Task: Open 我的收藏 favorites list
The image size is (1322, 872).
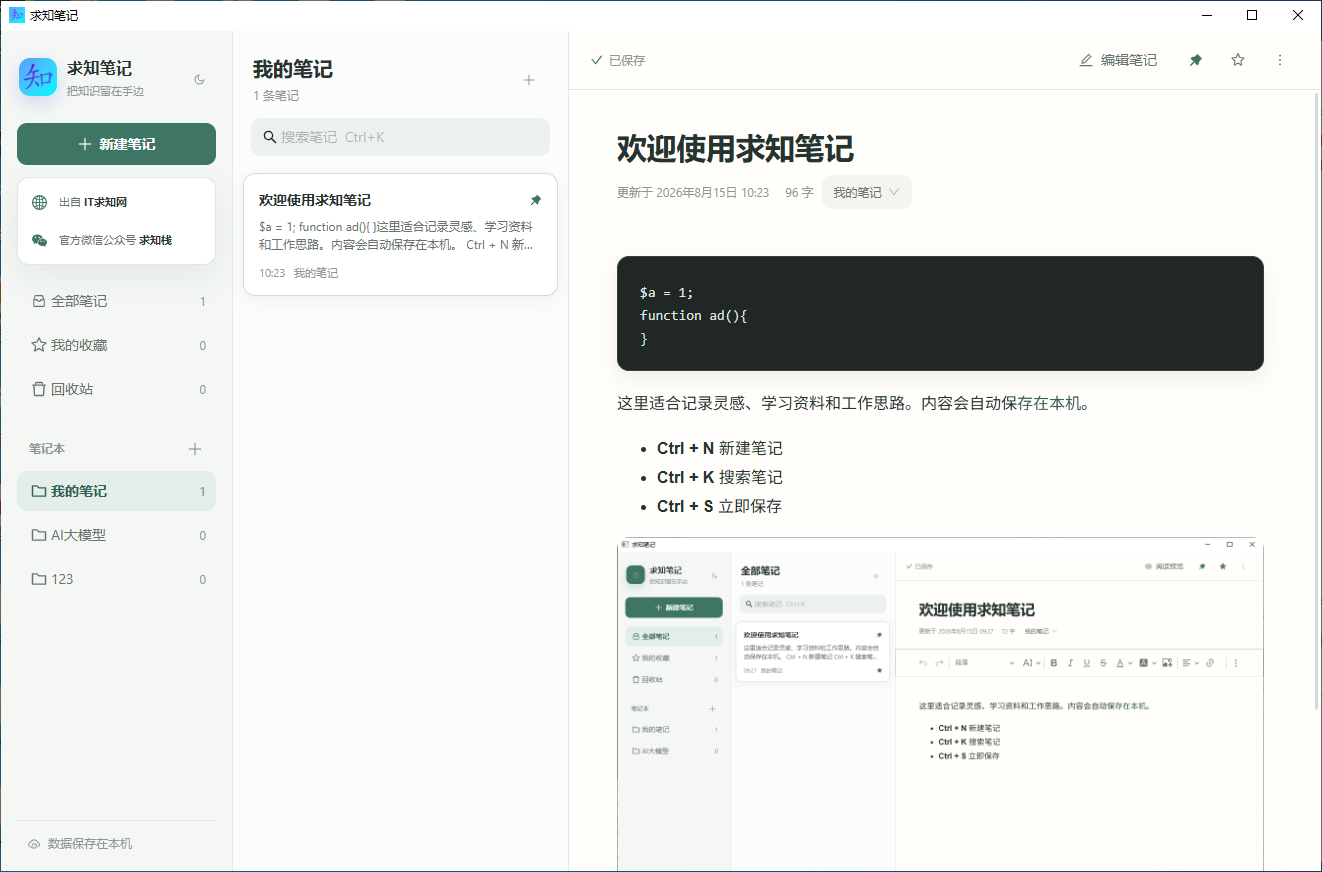Action: click(116, 345)
